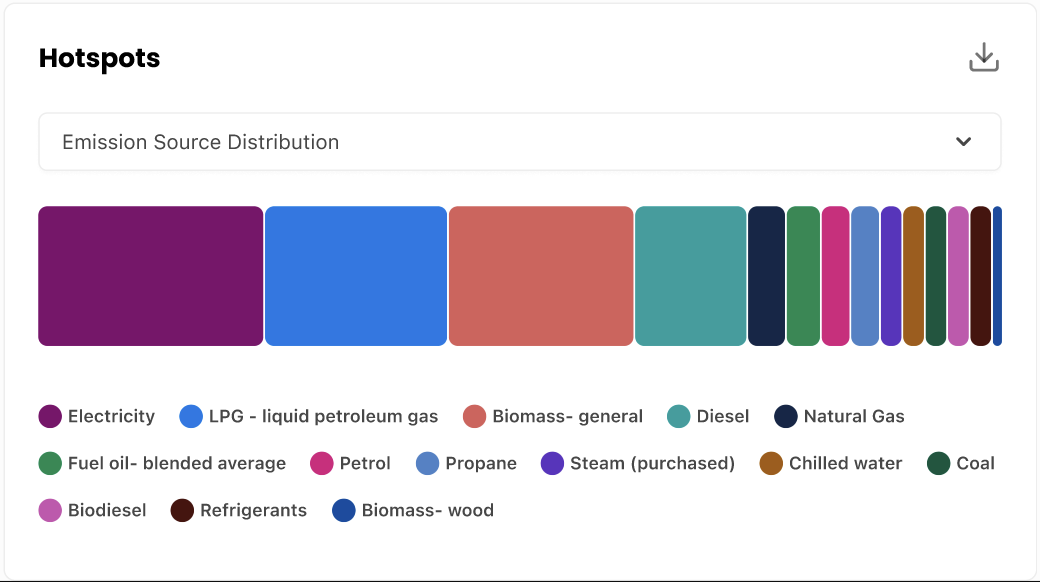
Task: Toggle the Electricity legend item
Action: click(97, 416)
